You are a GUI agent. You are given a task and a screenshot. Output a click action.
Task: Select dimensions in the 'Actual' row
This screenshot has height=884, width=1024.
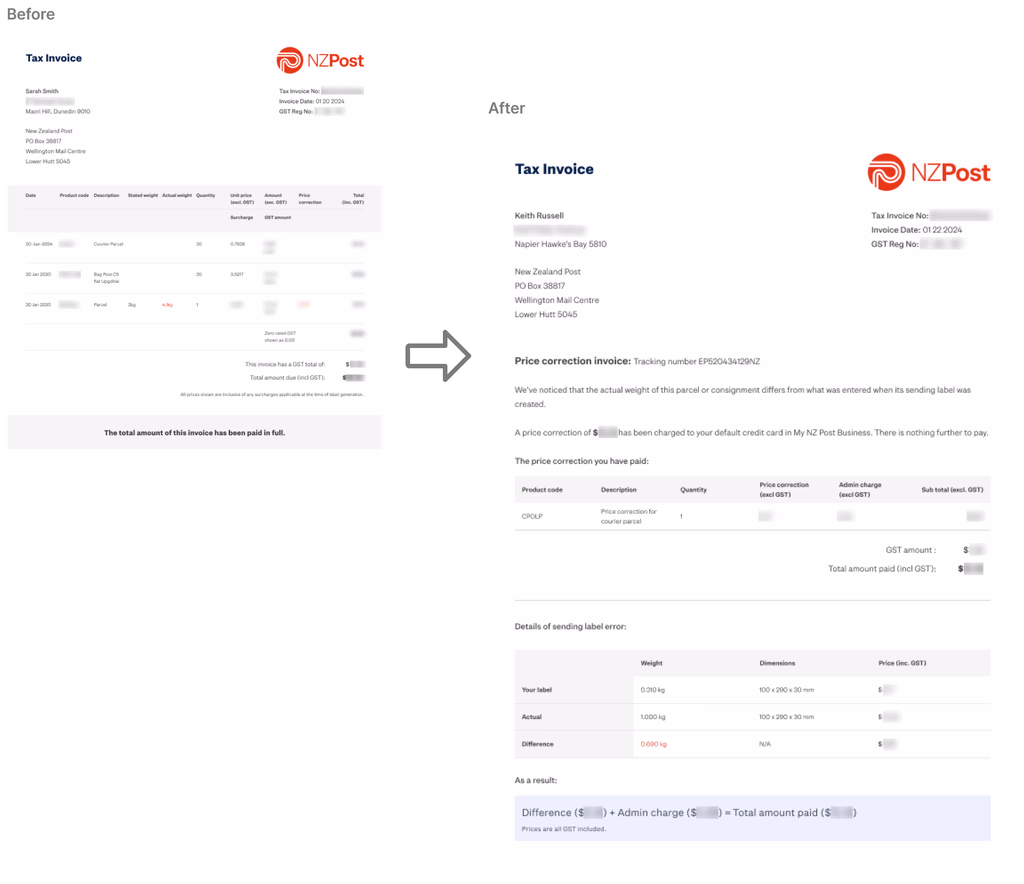click(786, 717)
